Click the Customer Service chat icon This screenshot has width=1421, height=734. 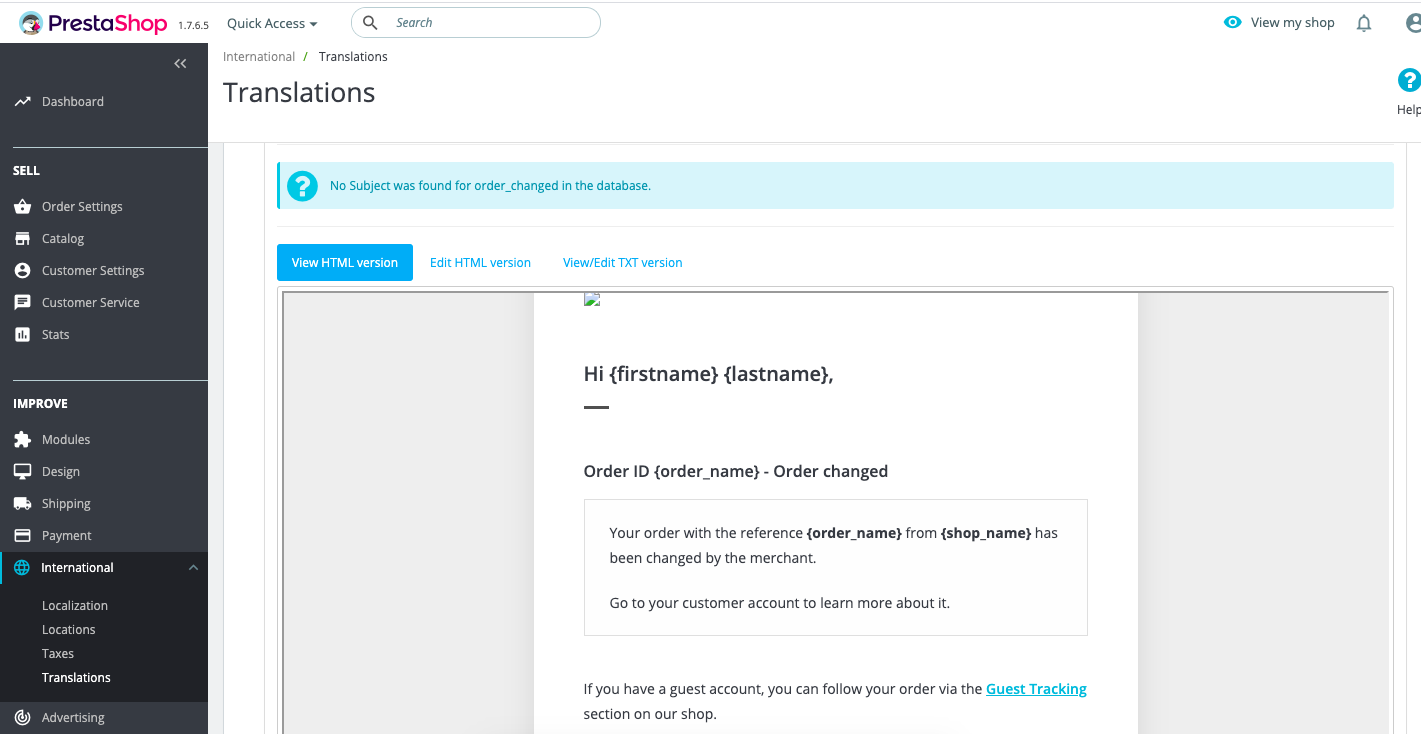(x=22, y=302)
